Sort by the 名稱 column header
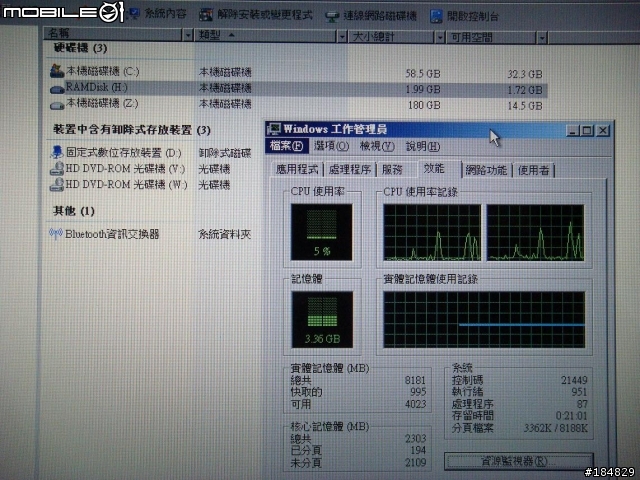 (x=113, y=34)
